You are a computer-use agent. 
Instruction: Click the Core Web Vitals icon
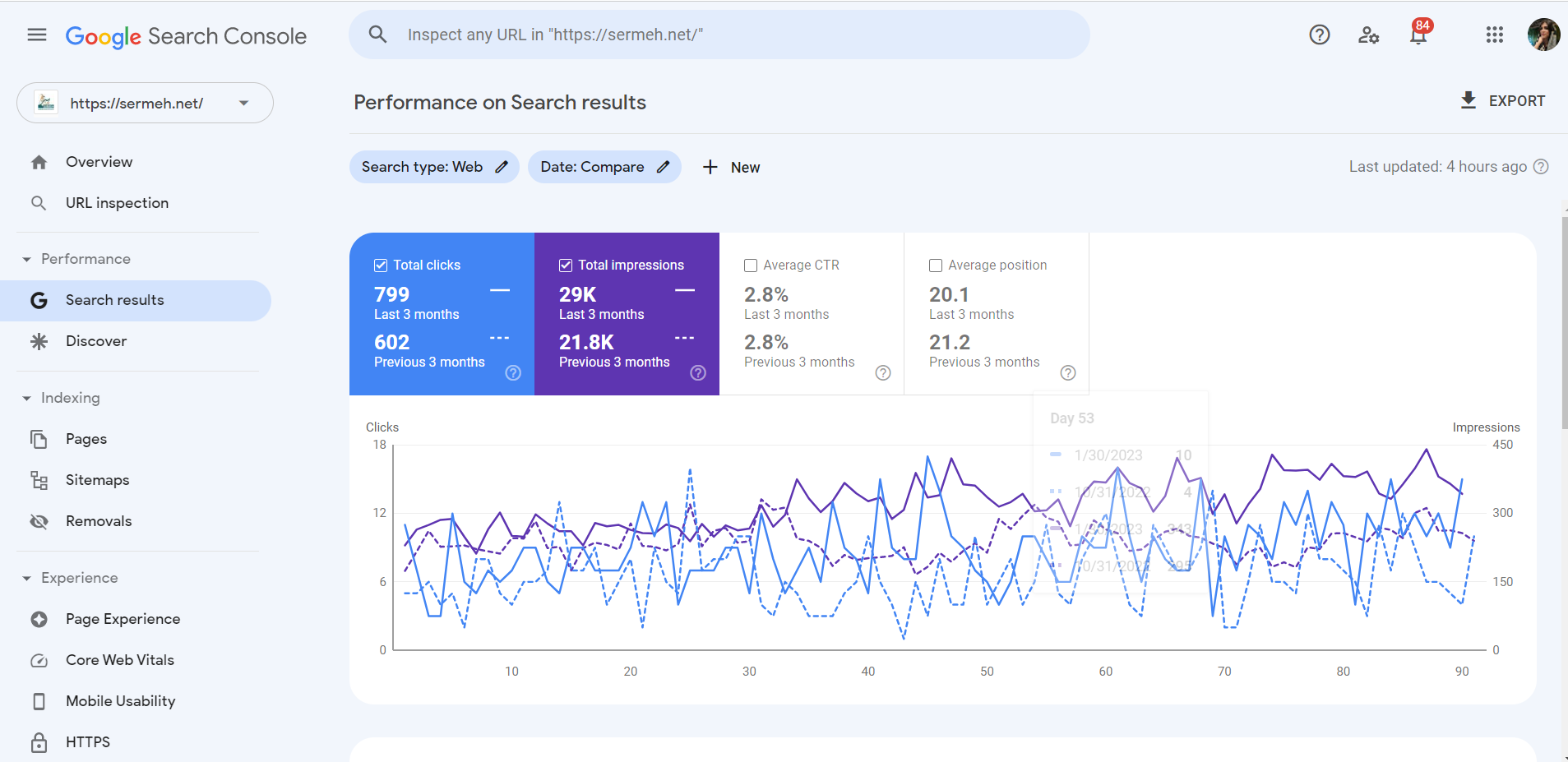click(x=39, y=659)
